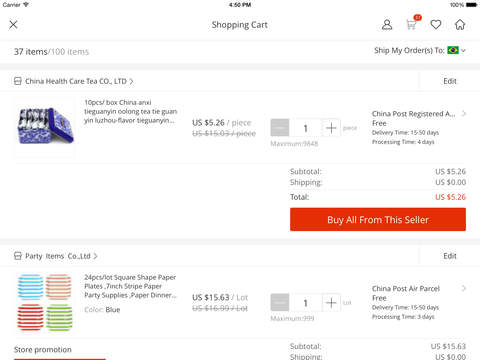Decrease oolong tea quantity with minus
This screenshot has height=360, width=480.
(280, 128)
